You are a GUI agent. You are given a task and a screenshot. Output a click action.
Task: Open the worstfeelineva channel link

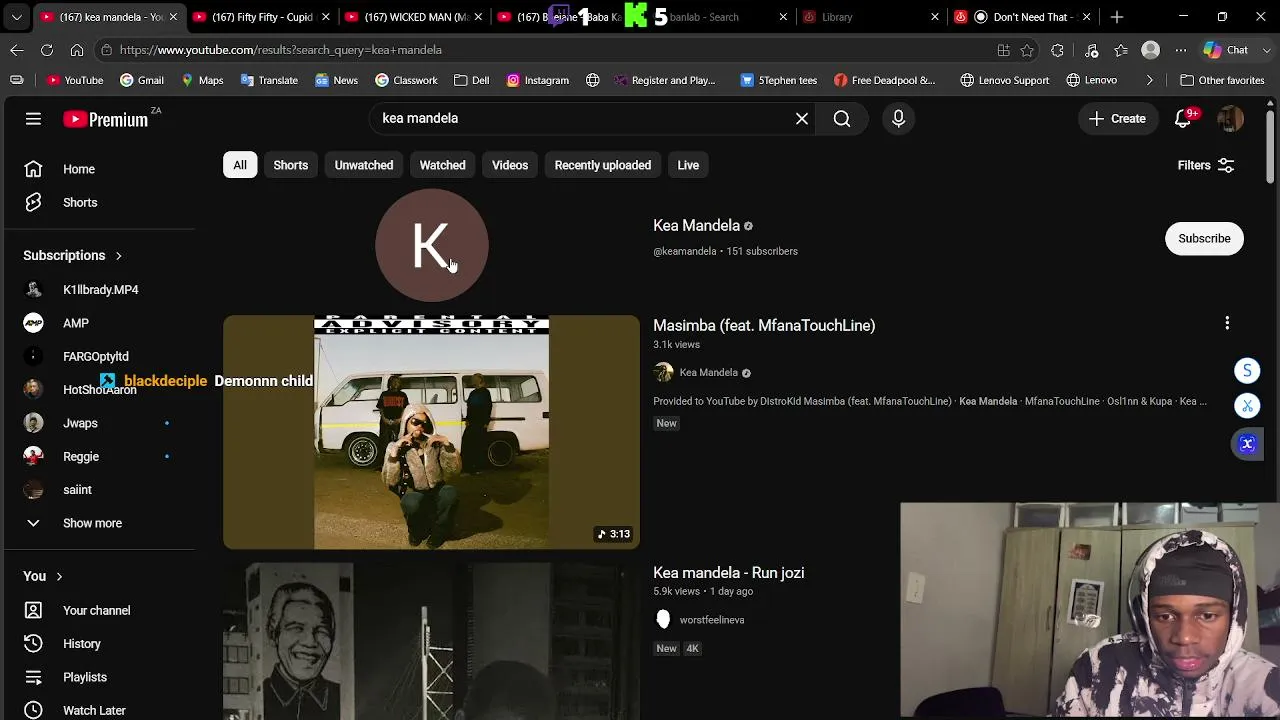712,620
